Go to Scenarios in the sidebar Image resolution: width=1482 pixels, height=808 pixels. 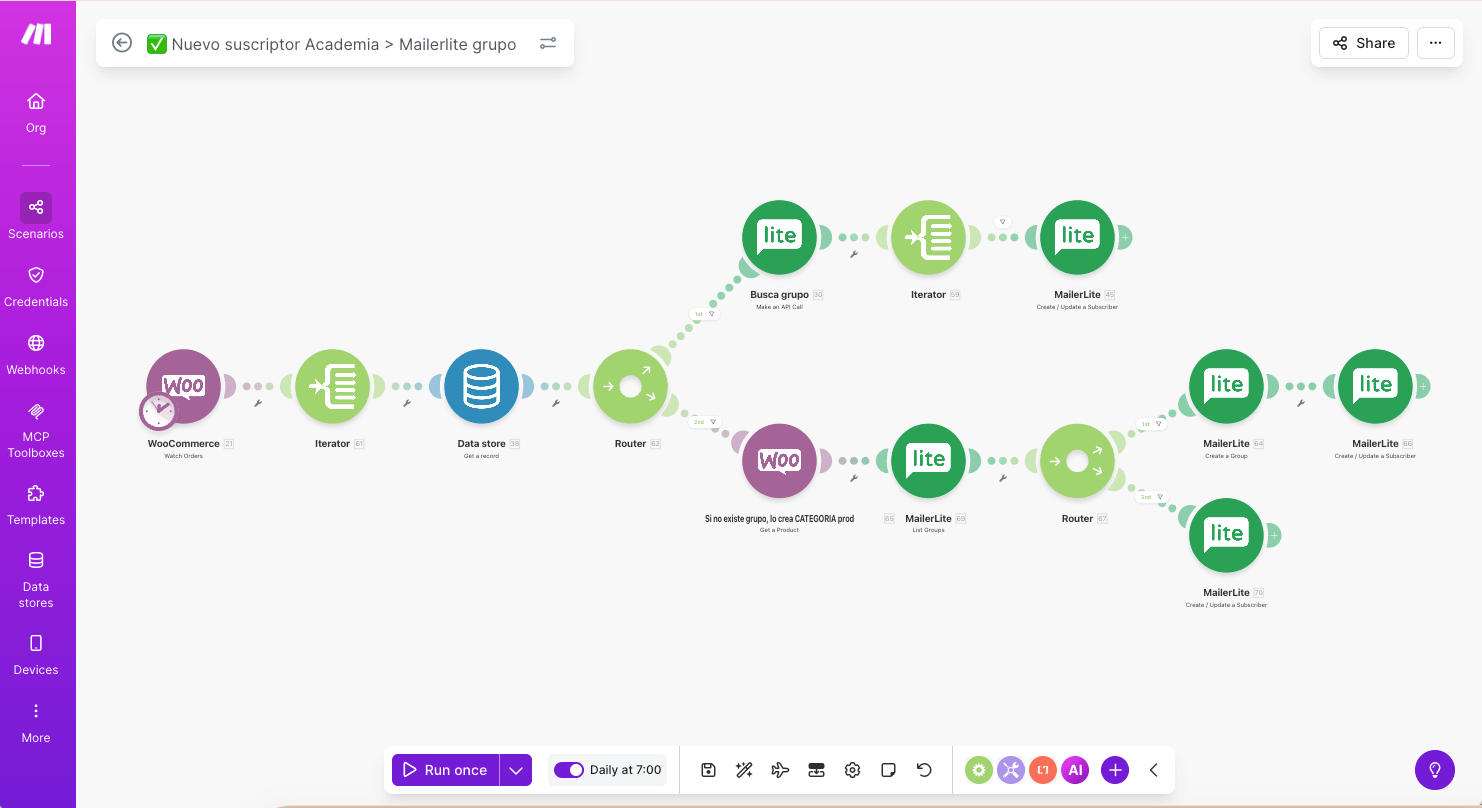click(x=36, y=217)
